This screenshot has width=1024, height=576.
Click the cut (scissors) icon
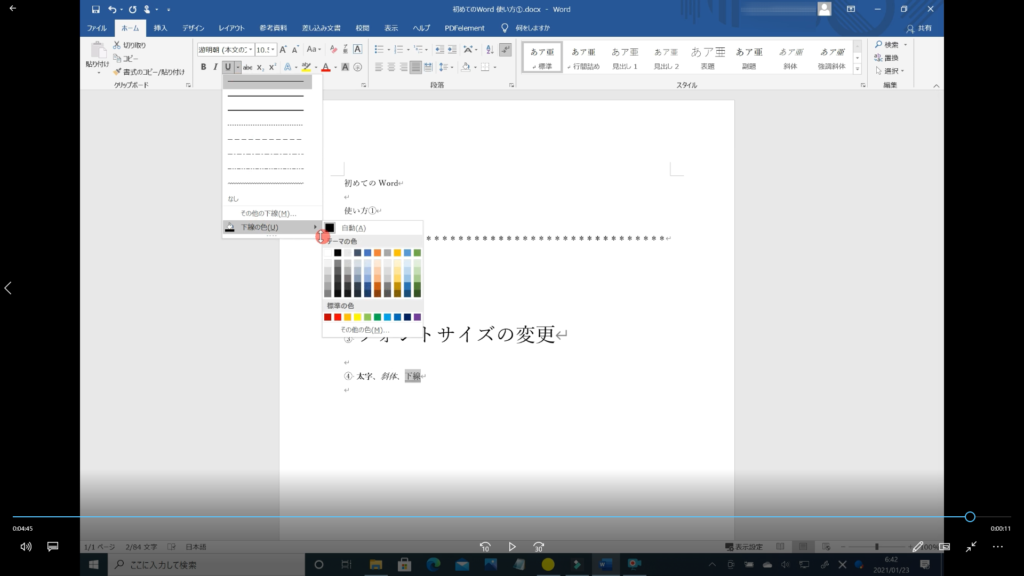click(x=117, y=45)
